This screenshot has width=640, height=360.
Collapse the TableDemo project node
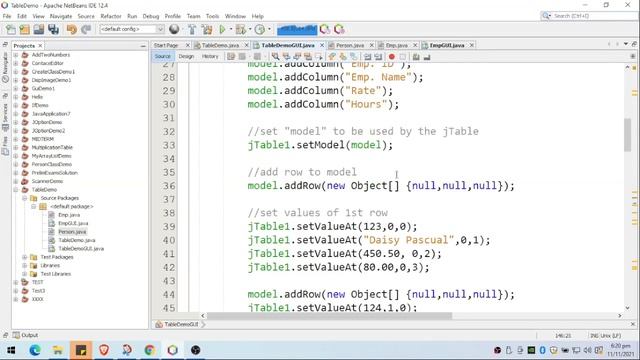point(16,190)
